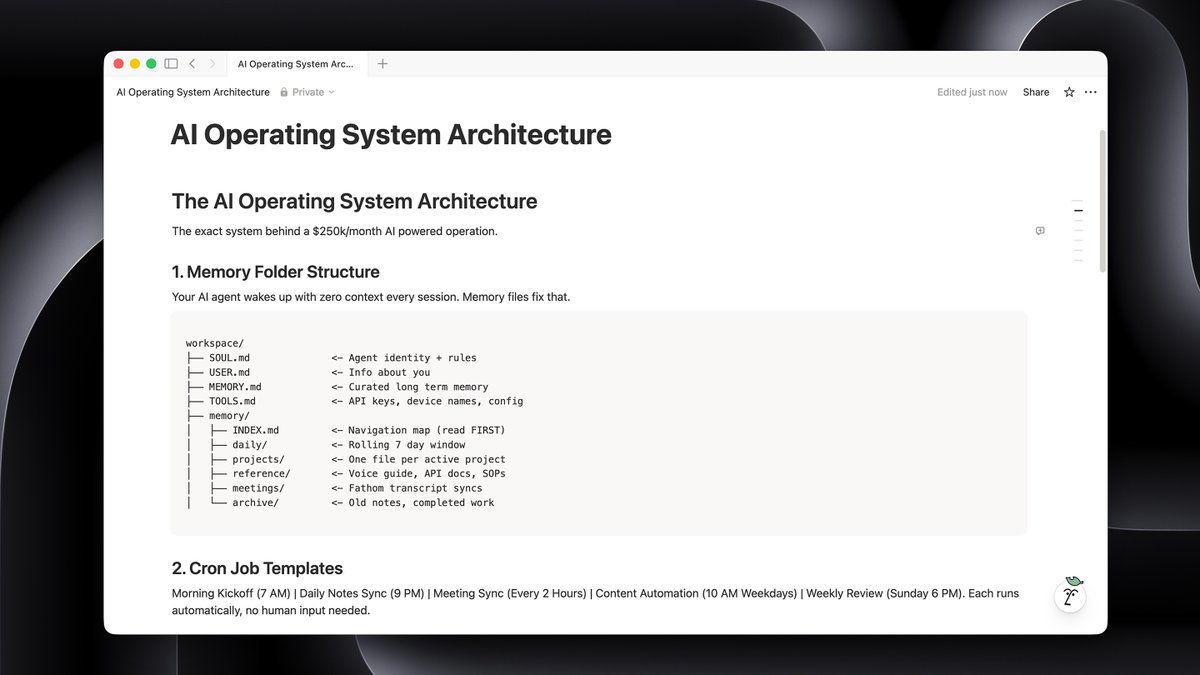The image size is (1200, 675).
Task: Click the 2. Cron Job Templates heading
Action: (257, 568)
